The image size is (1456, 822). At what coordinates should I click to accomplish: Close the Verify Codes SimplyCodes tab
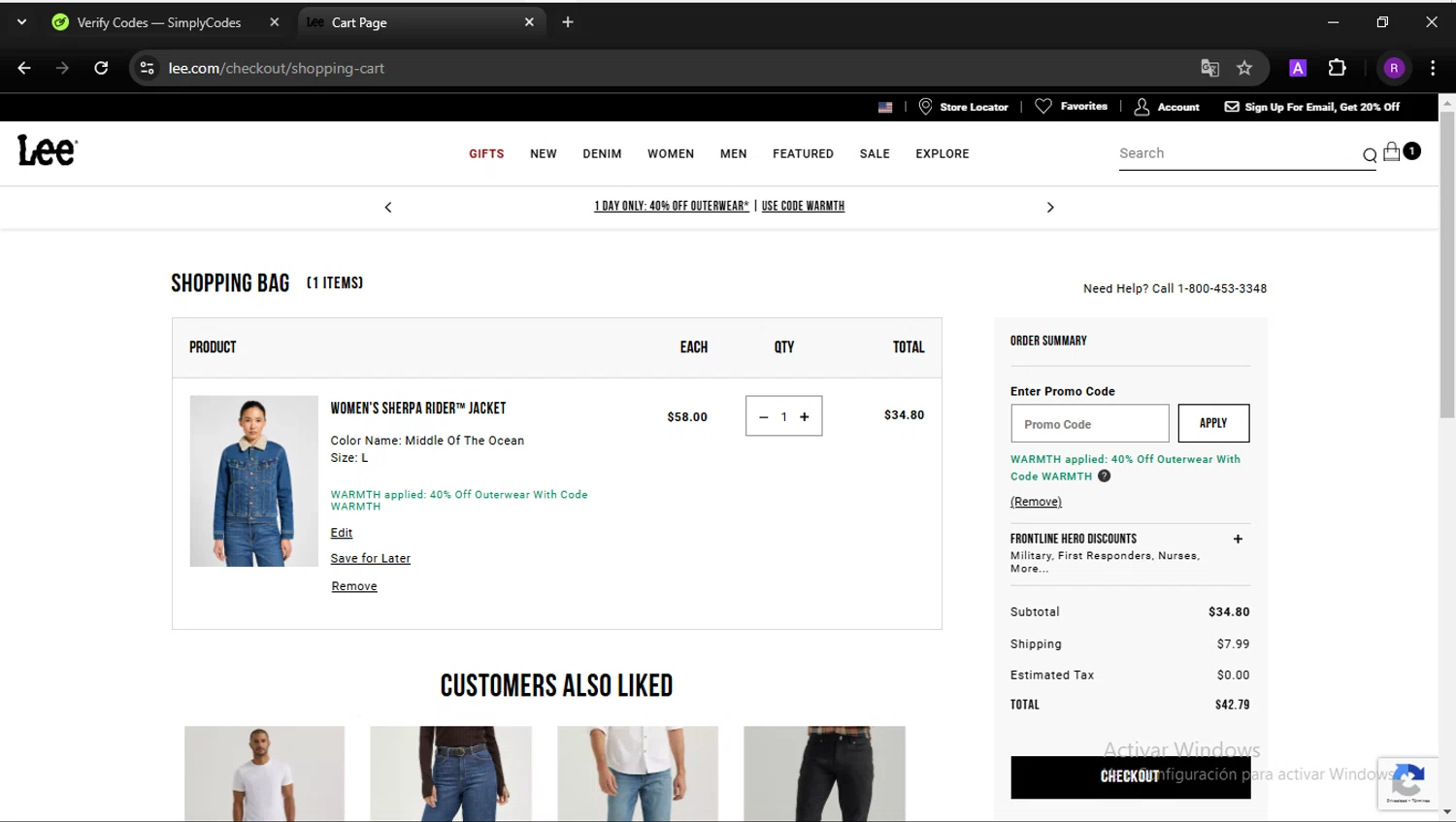point(275,21)
